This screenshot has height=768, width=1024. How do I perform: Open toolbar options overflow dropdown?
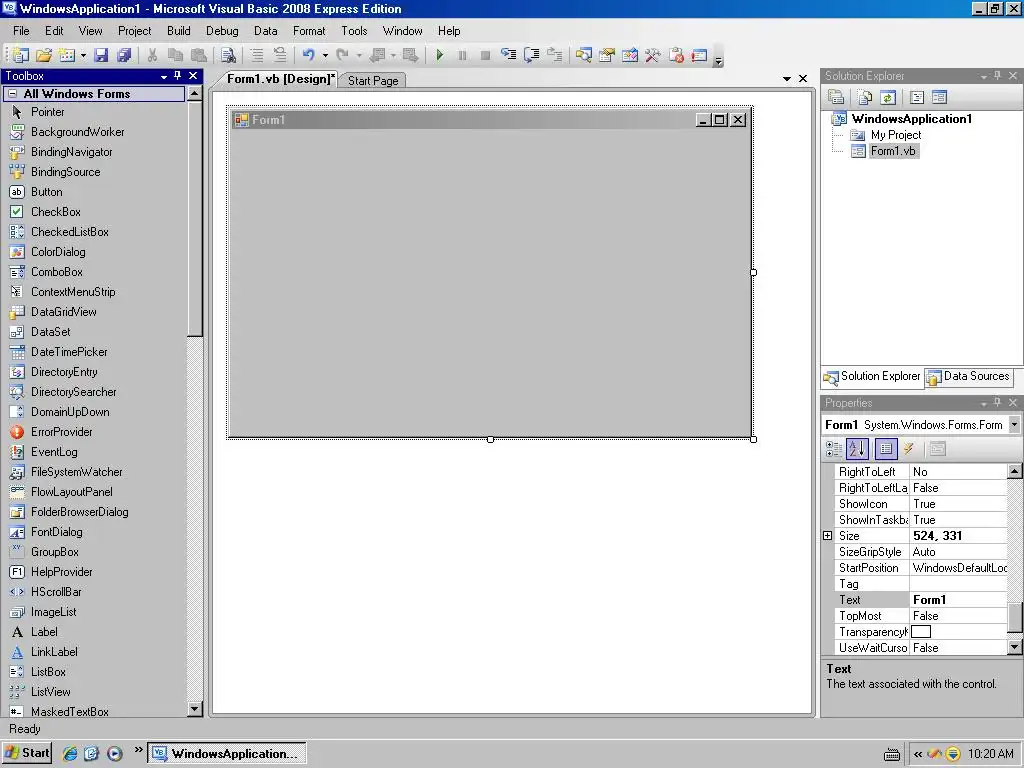(x=718, y=61)
